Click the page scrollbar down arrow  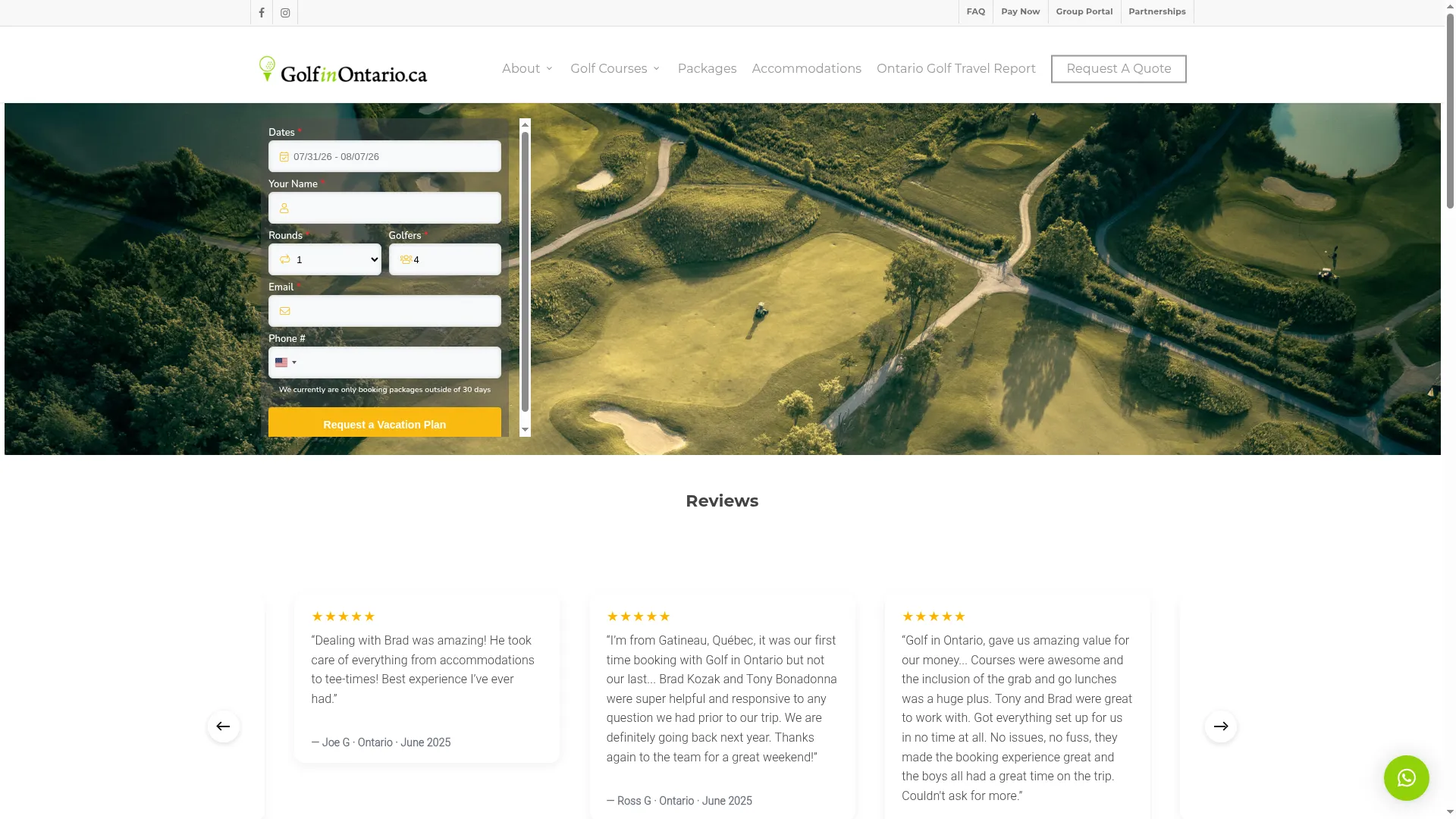point(1450,811)
